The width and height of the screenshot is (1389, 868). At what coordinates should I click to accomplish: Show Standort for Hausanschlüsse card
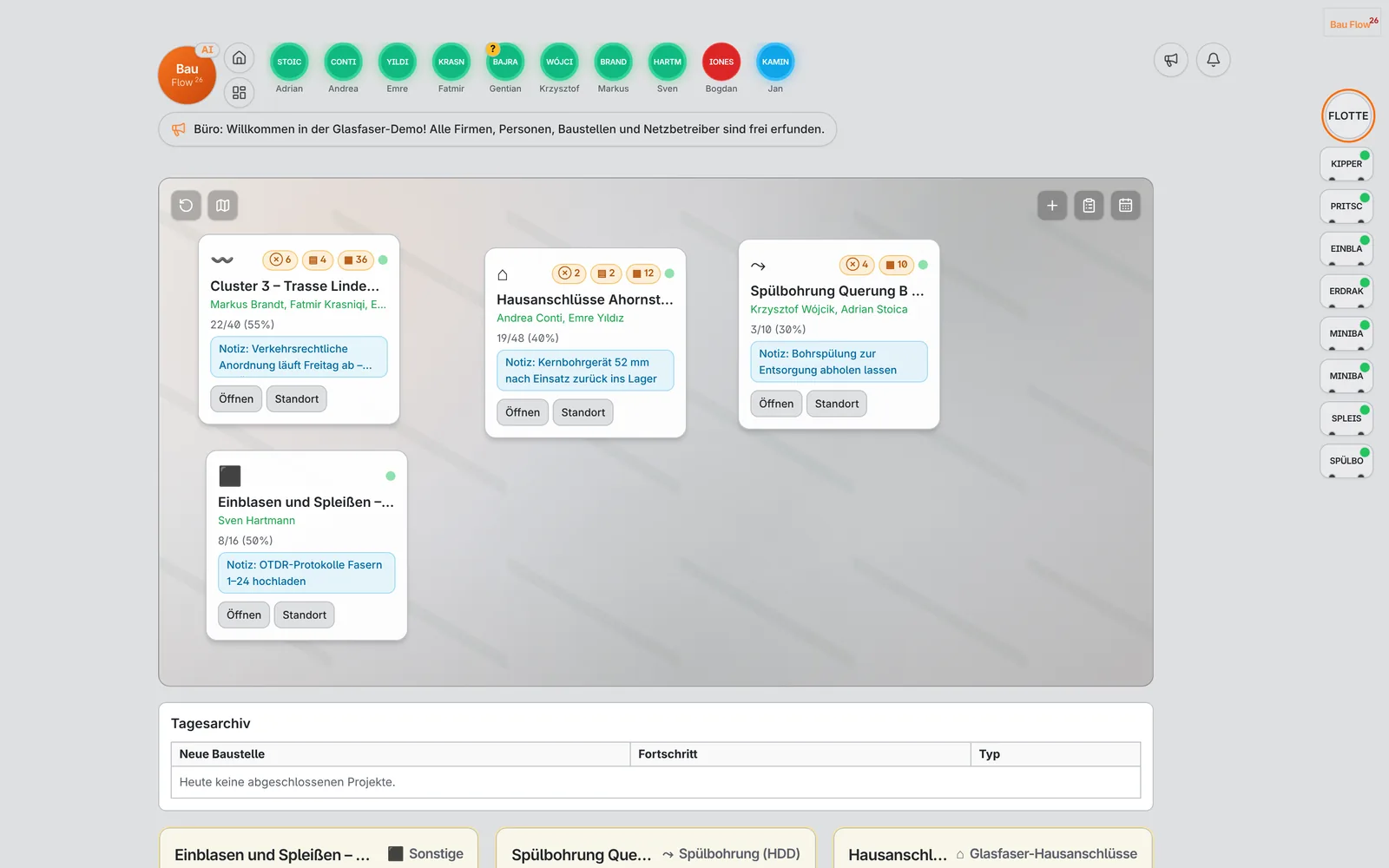coord(583,412)
